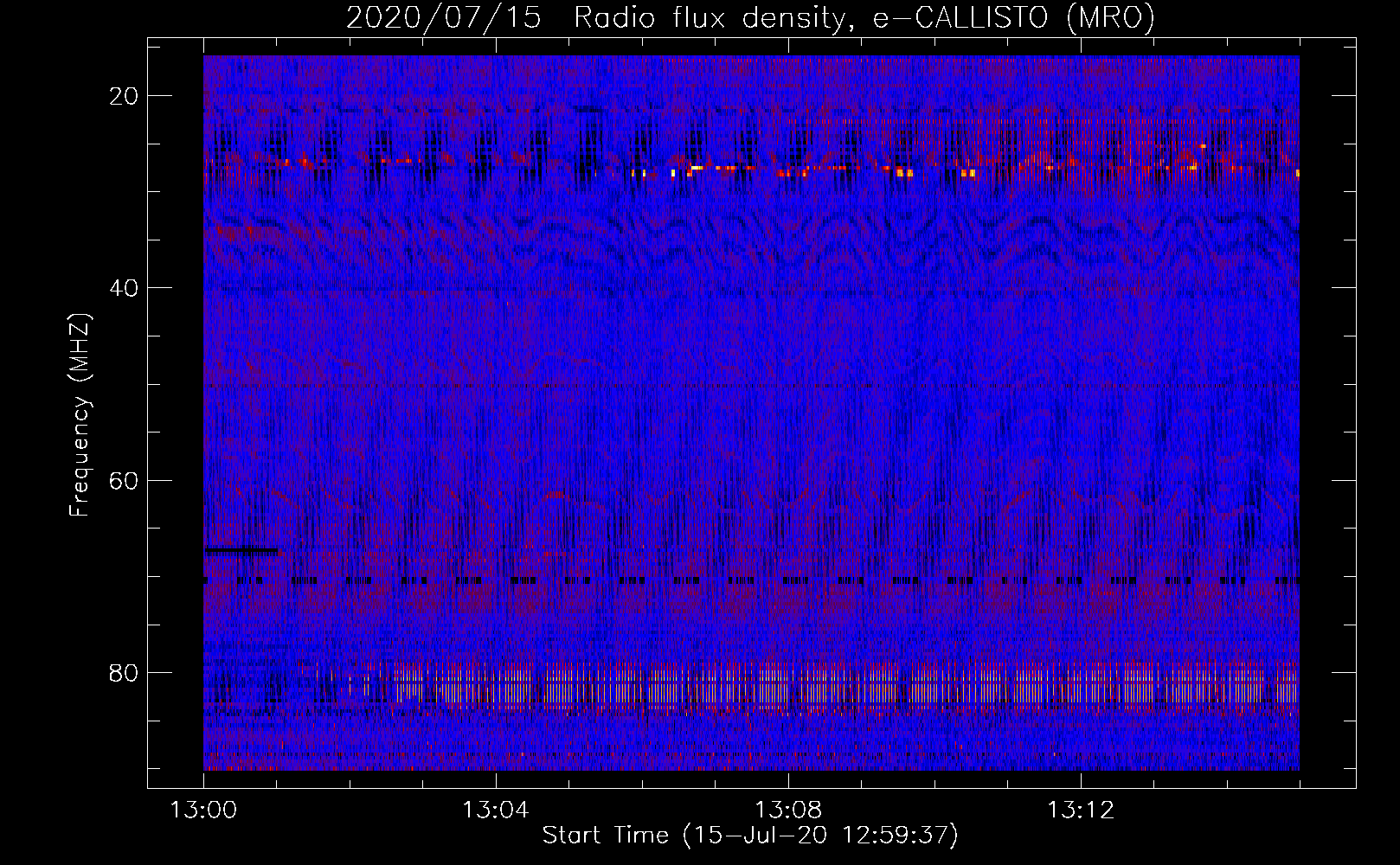Image resolution: width=1400 pixels, height=865 pixels.
Task: Click the 20 MHz frequency tick label
Action: pyautogui.click(x=125, y=96)
